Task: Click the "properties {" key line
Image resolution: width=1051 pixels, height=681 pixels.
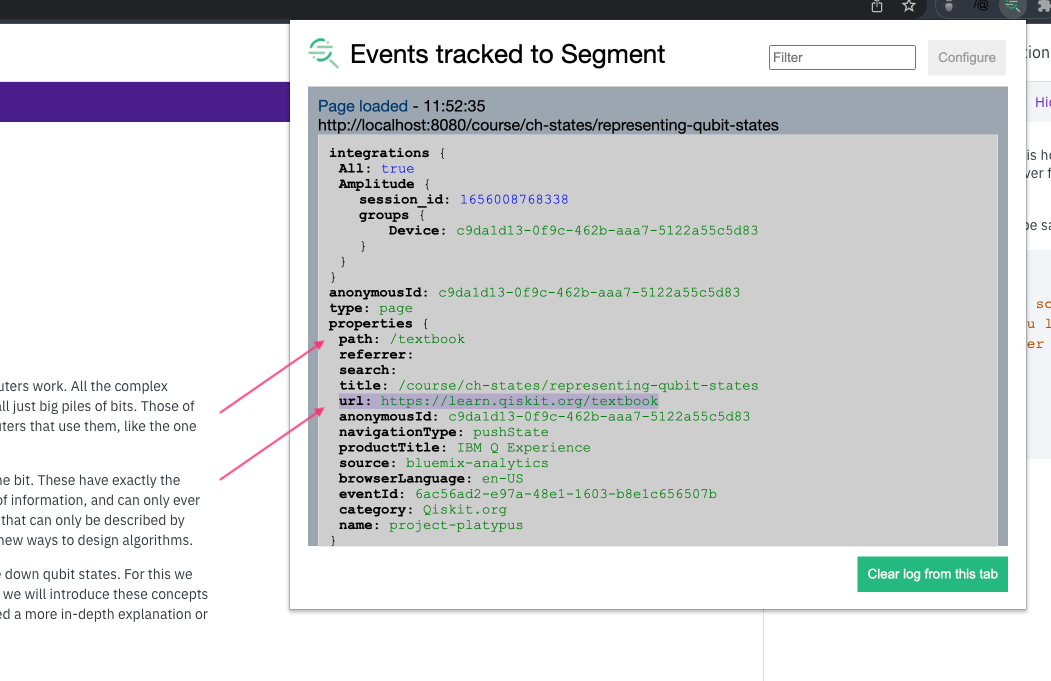Action: 378,324
